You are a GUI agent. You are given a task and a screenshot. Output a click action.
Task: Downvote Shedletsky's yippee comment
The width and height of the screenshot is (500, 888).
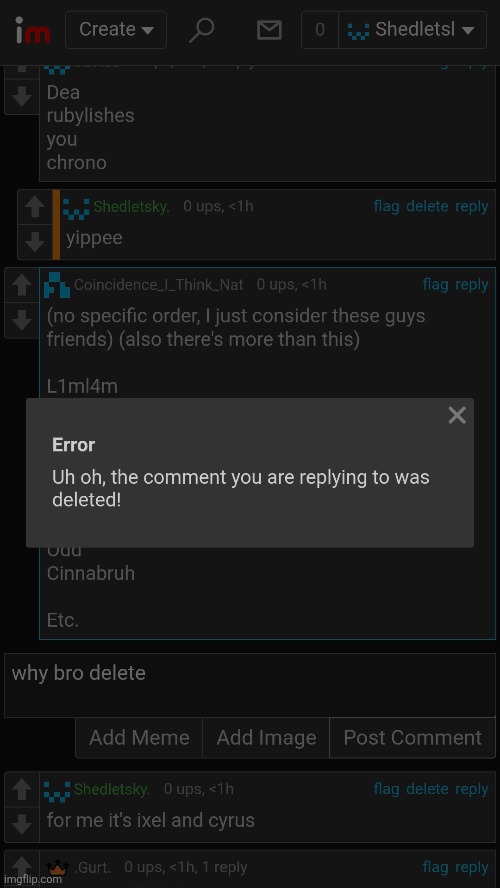click(x=35, y=242)
